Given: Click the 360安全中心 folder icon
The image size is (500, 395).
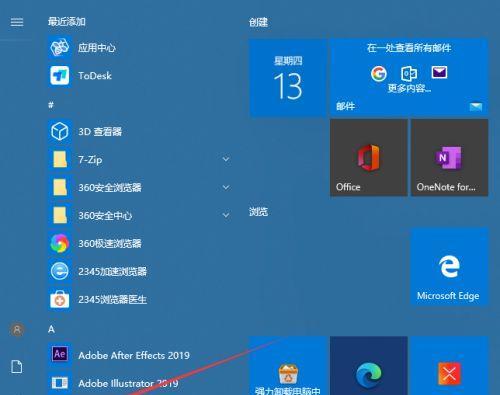Looking at the screenshot, I should point(60,215).
